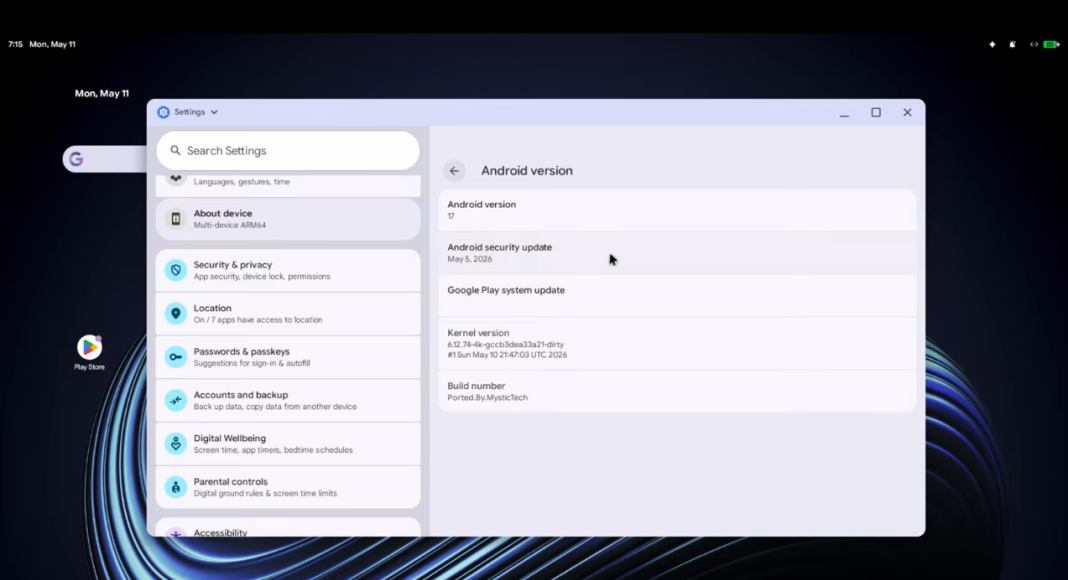This screenshot has width=1068, height=580.
Task: Click the Google G logo on desktop
Action: (76, 159)
